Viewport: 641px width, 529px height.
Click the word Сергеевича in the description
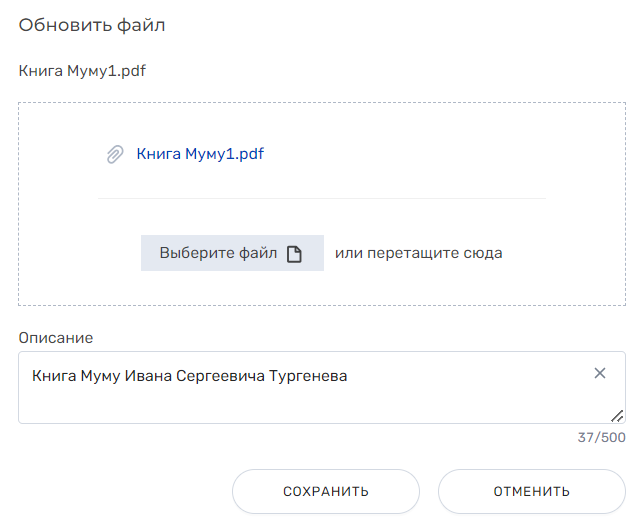coord(220,376)
